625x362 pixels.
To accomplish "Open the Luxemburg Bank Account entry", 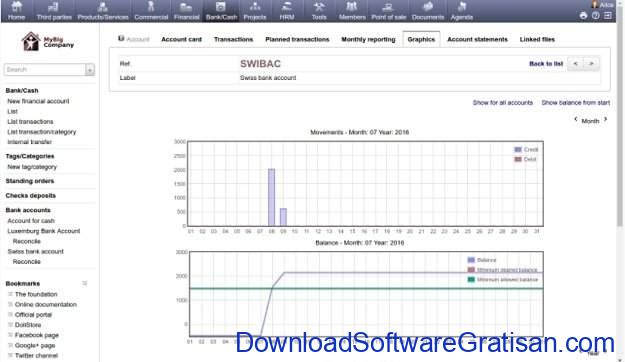I will coord(44,231).
